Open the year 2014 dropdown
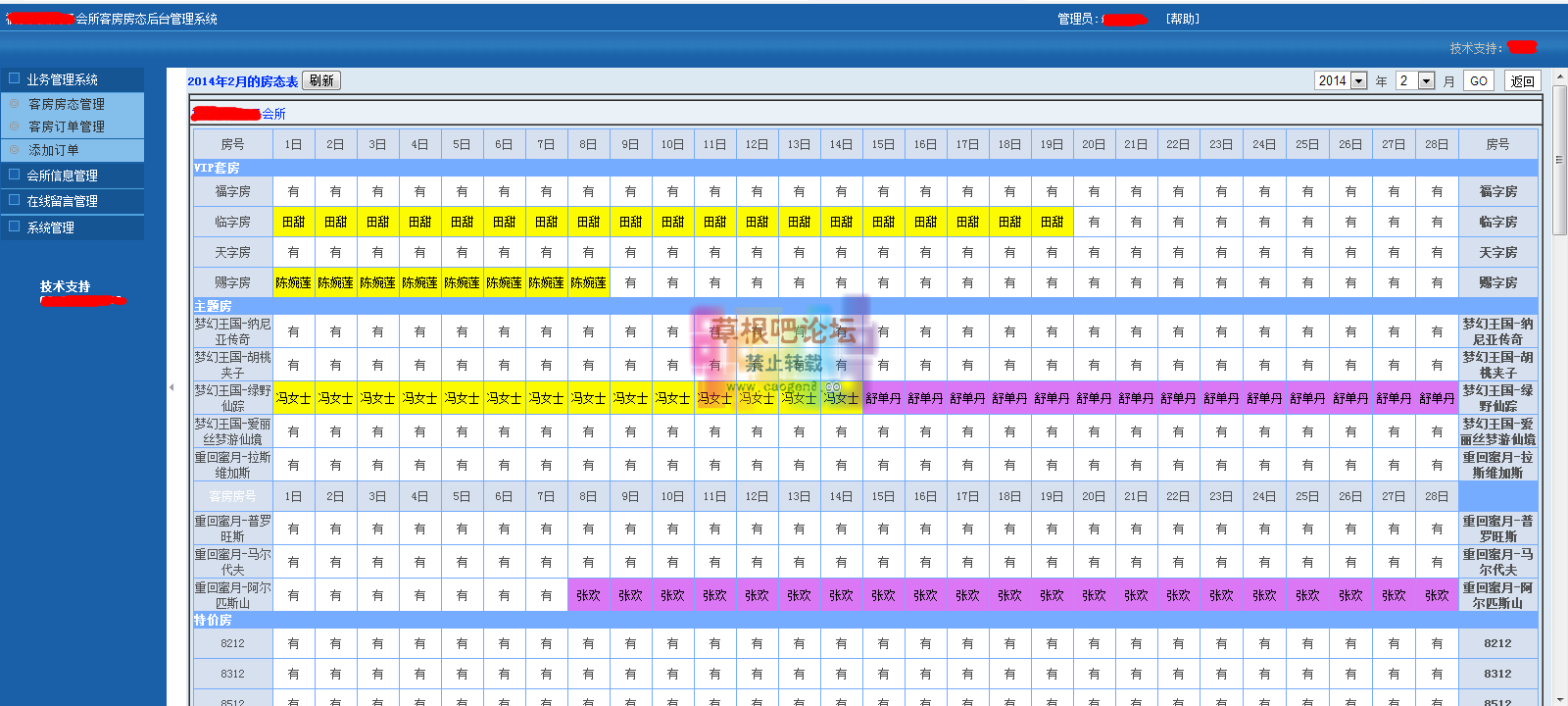The image size is (1568, 706). (1358, 81)
